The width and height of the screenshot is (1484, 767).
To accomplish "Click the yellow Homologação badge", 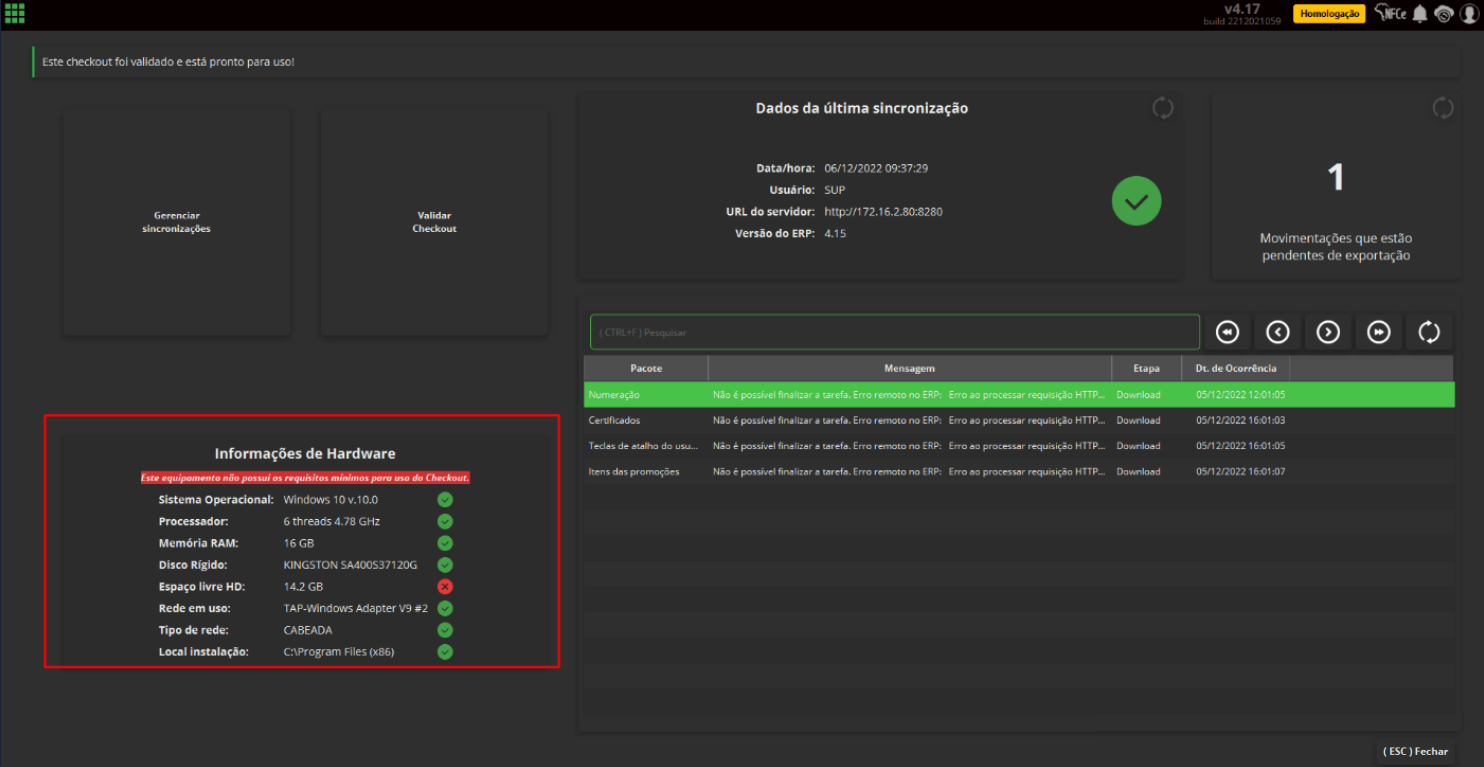I will click(x=1328, y=14).
